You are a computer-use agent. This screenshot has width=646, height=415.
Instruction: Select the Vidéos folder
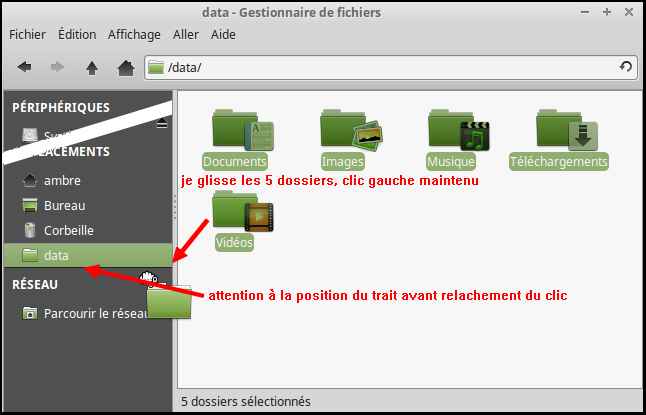tap(234, 221)
